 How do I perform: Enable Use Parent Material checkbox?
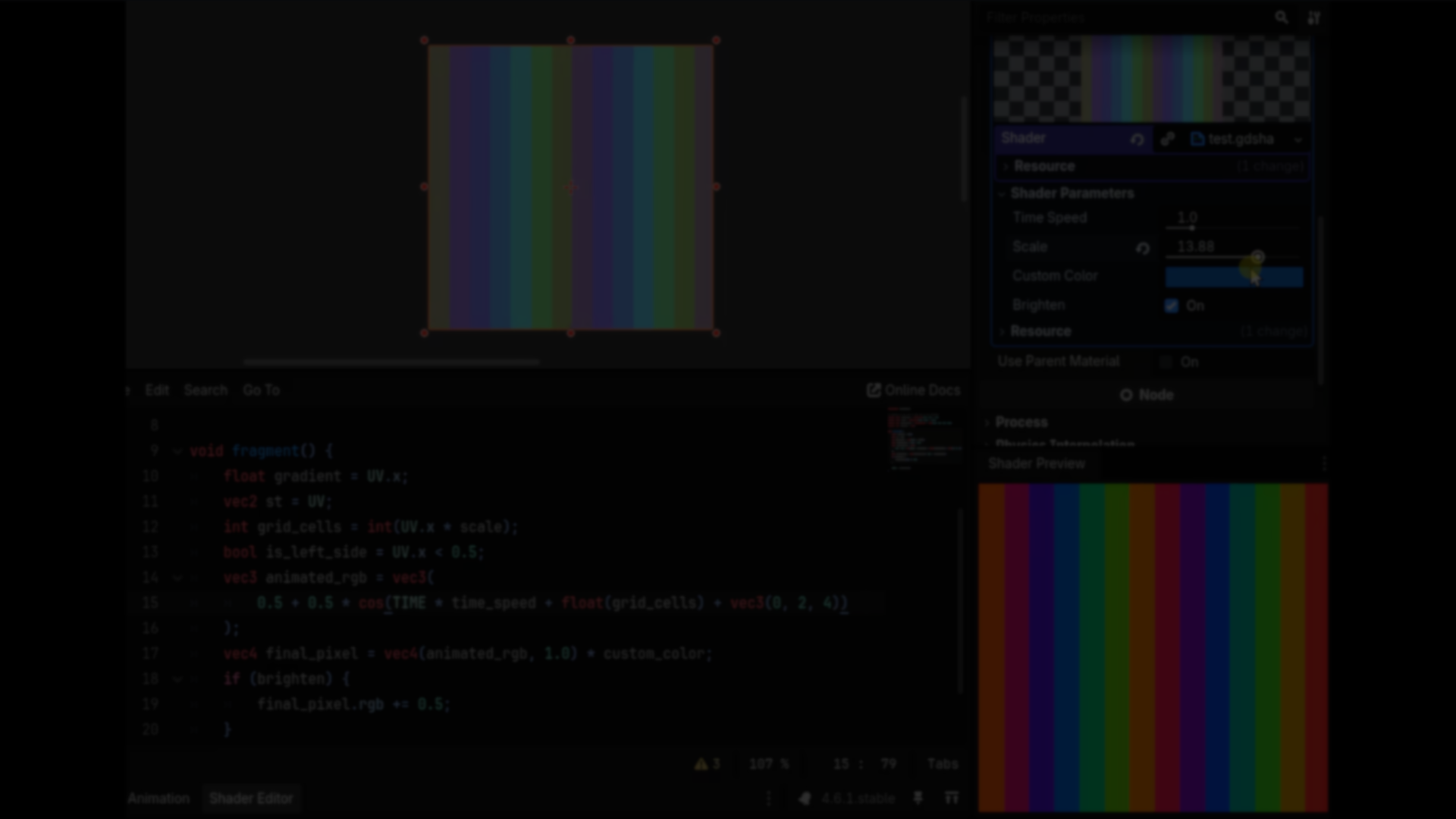coord(1166,362)
